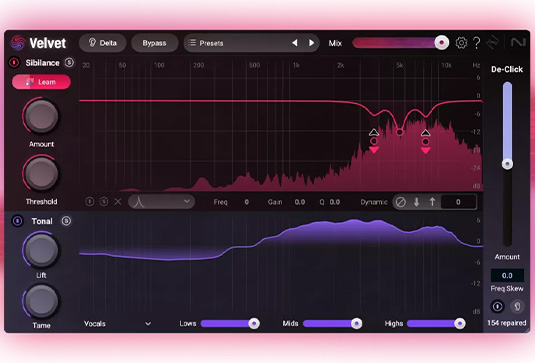
Task: Solo the selected EQ band
Action: pos(104,202)
